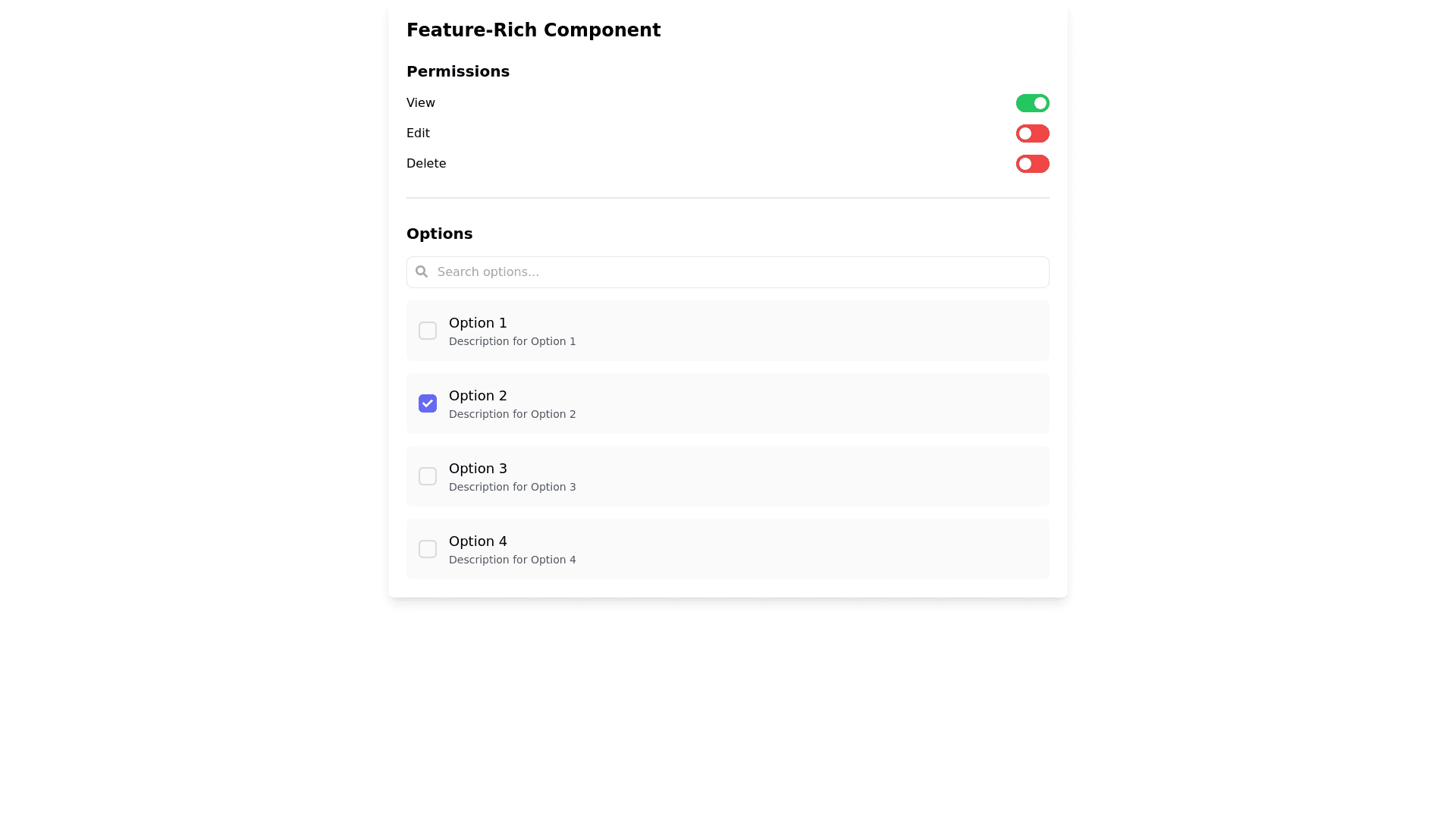Click the Permissions section heading
This screenshot has width=1456, height=819.
pos(458,71)
